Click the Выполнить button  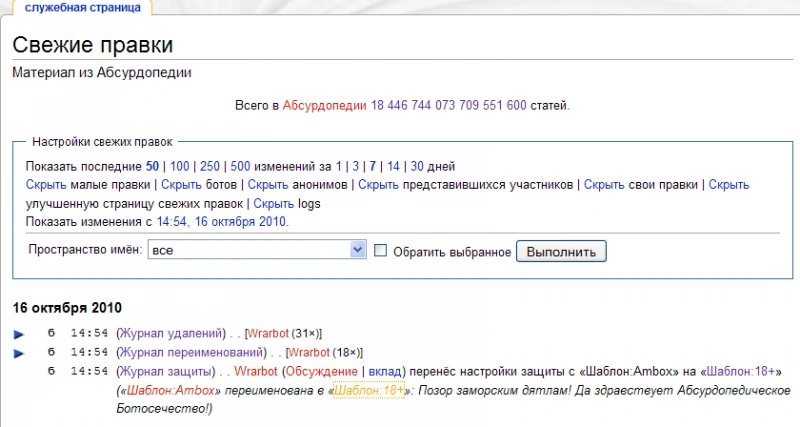click(561, 252)
